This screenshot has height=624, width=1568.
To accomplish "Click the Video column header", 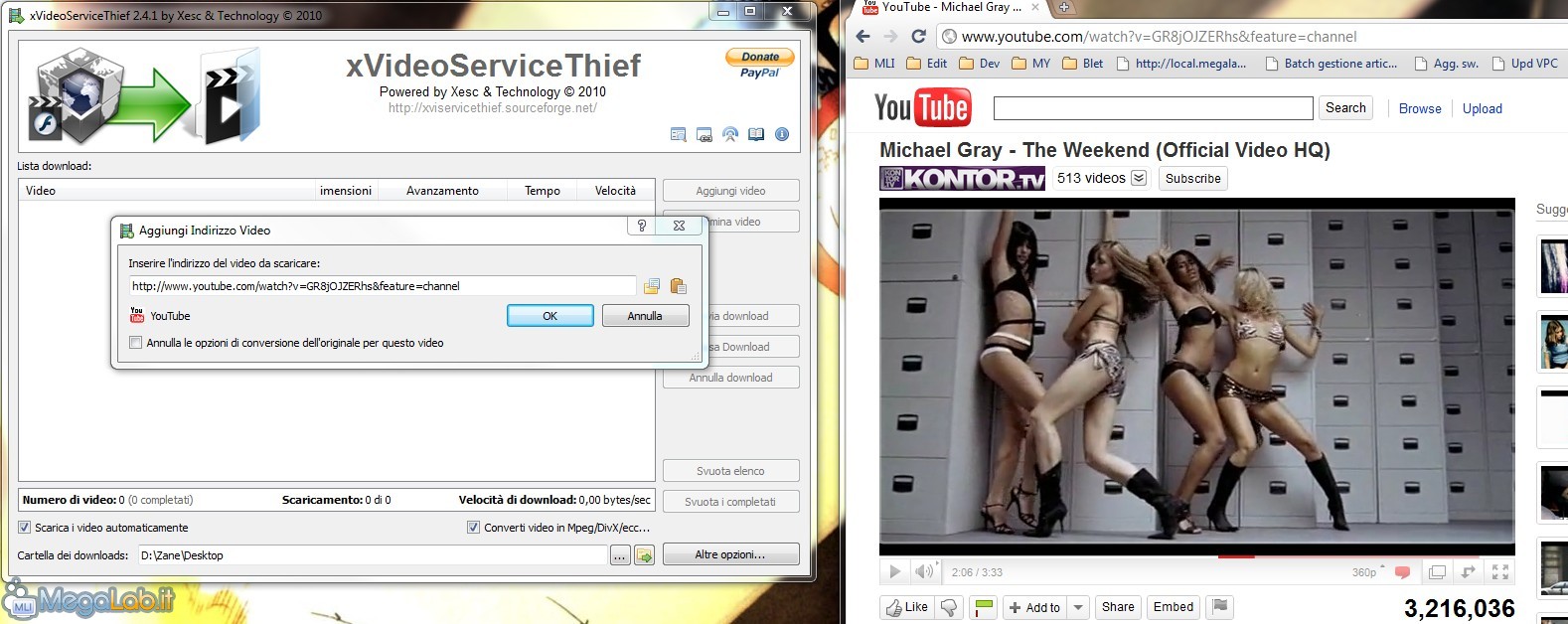I will (167, 191).
